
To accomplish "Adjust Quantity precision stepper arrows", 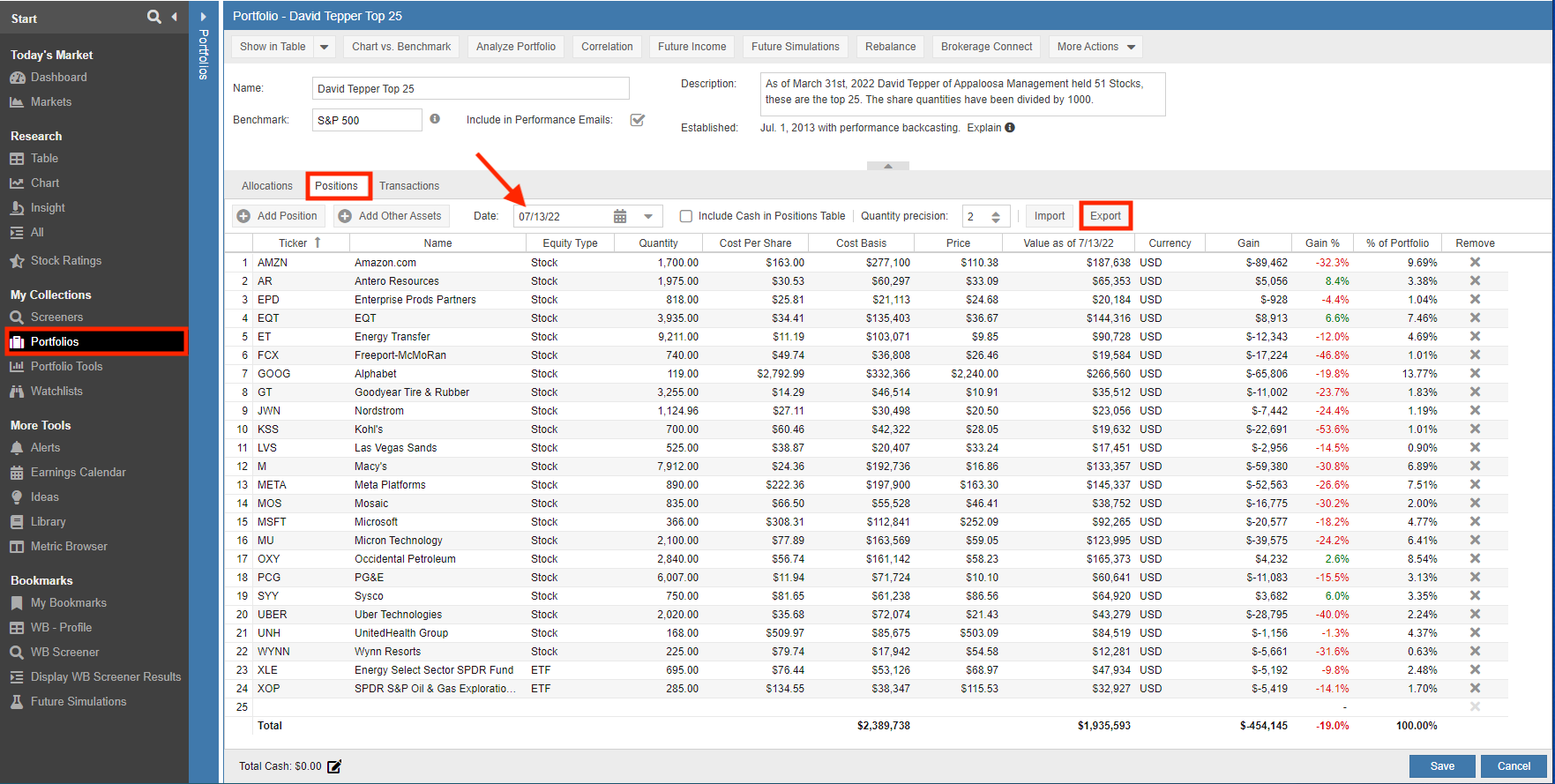I will [996, 216].
